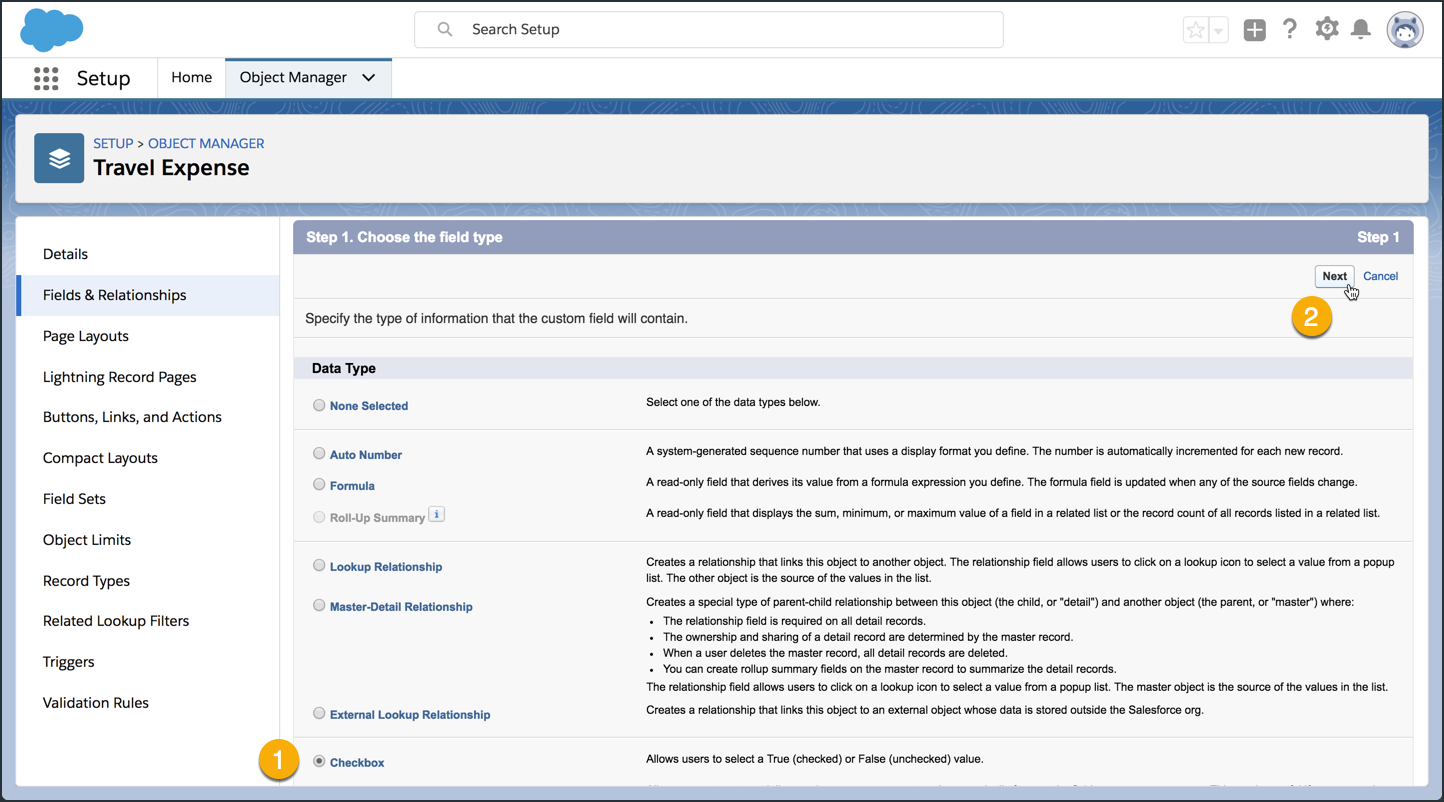Open Related Lookup Filters sidebar item
The image size is (1444, 802).
click(x=148, y=621)
